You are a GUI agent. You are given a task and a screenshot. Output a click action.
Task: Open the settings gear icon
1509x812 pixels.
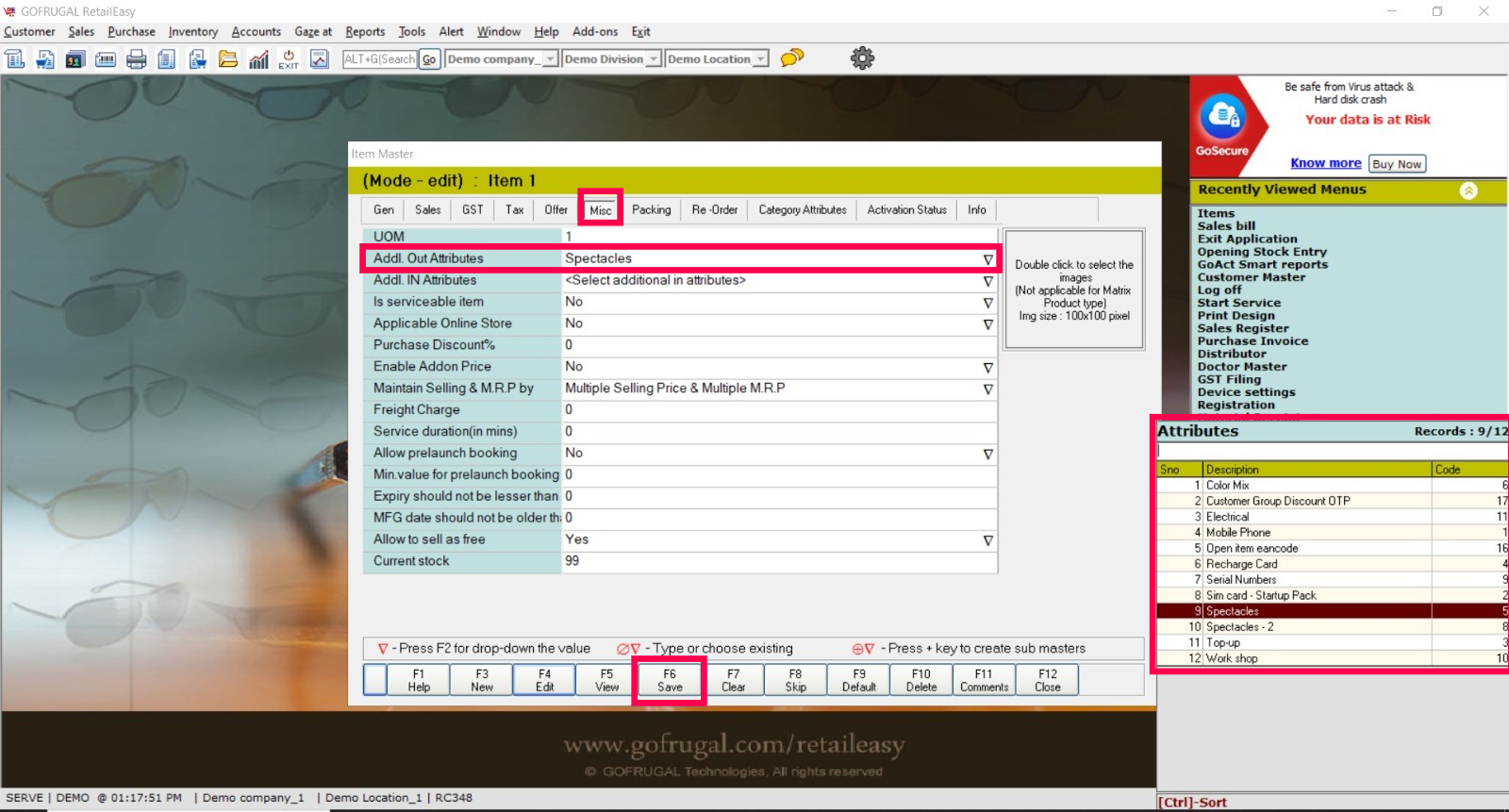[862, 58]
